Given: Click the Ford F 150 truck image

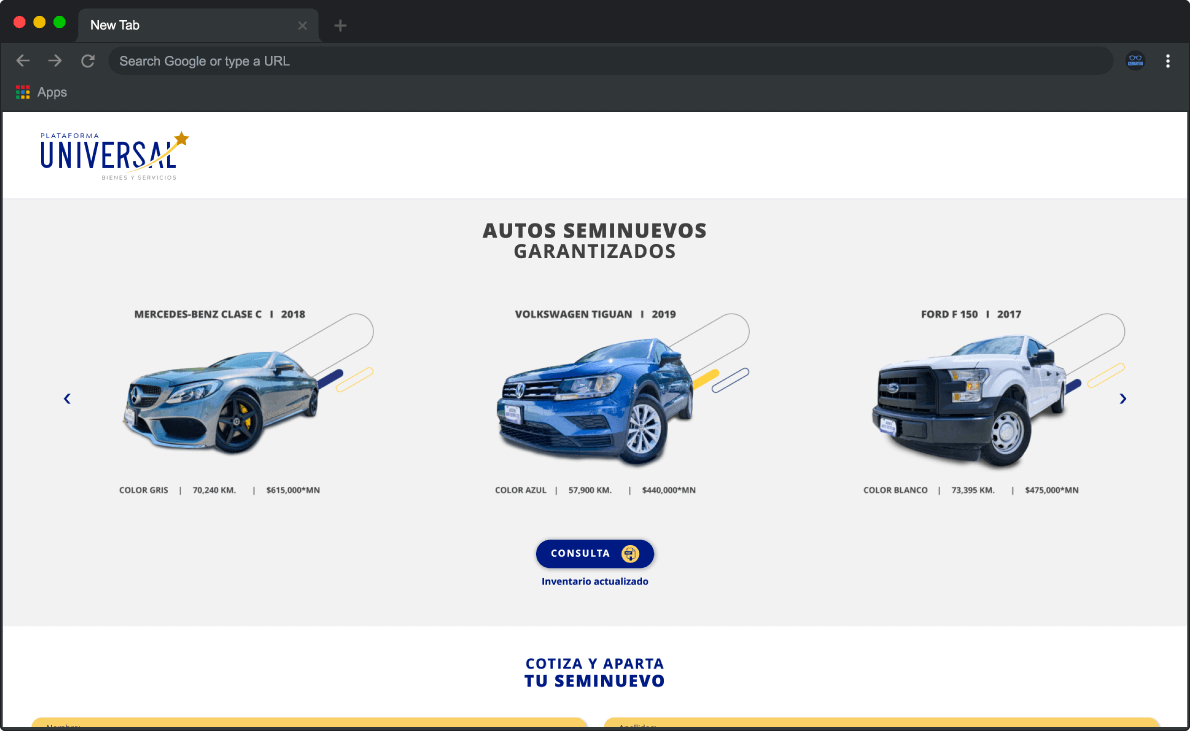Looking at the screenshot, I should (970, 401).
